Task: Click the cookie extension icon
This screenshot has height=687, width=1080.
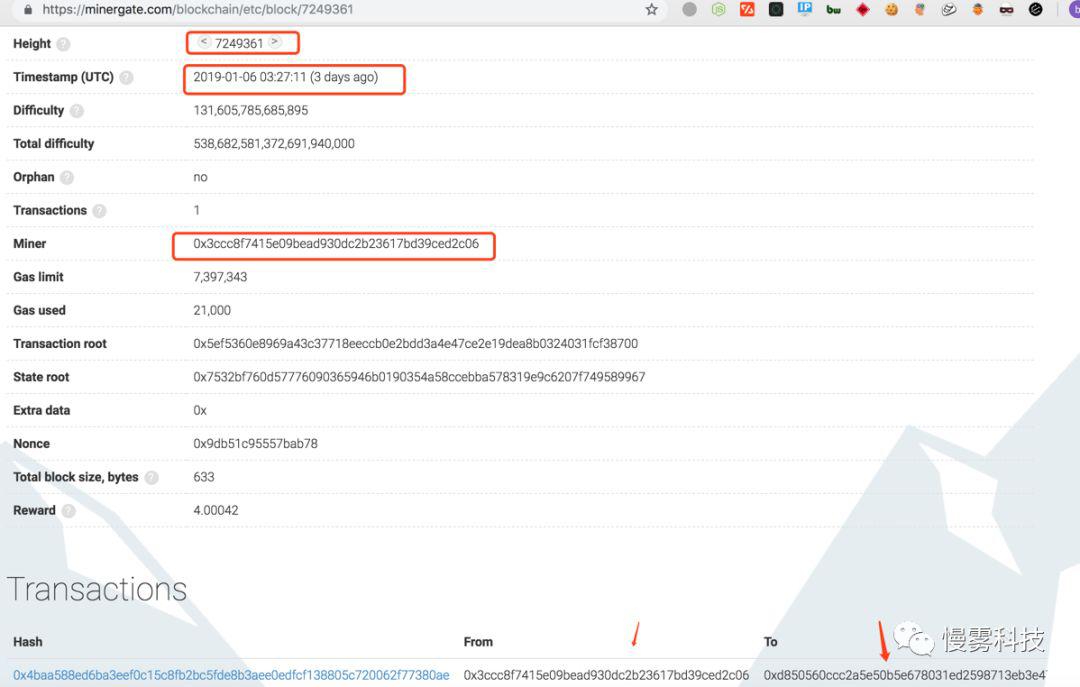Action: point(891,10)
